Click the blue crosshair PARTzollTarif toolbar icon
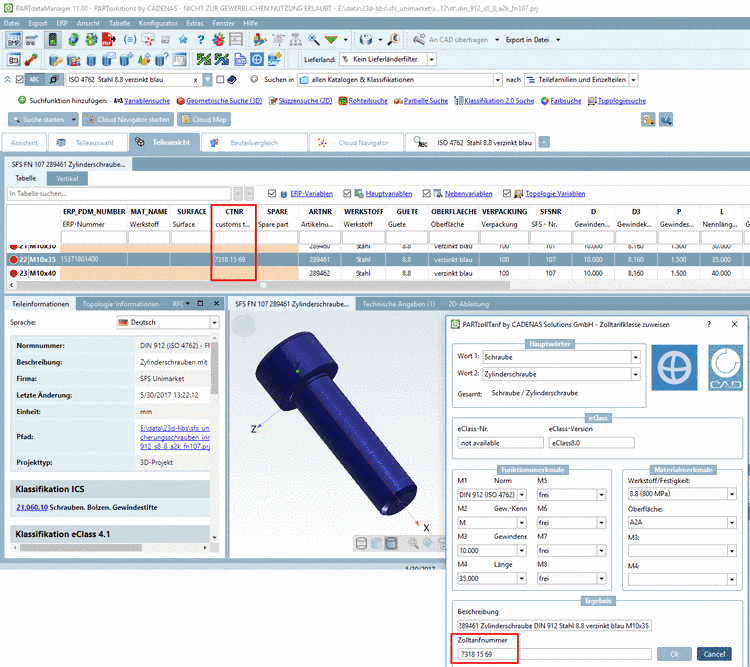Viewport: 750px width, 667px height. 257,59
